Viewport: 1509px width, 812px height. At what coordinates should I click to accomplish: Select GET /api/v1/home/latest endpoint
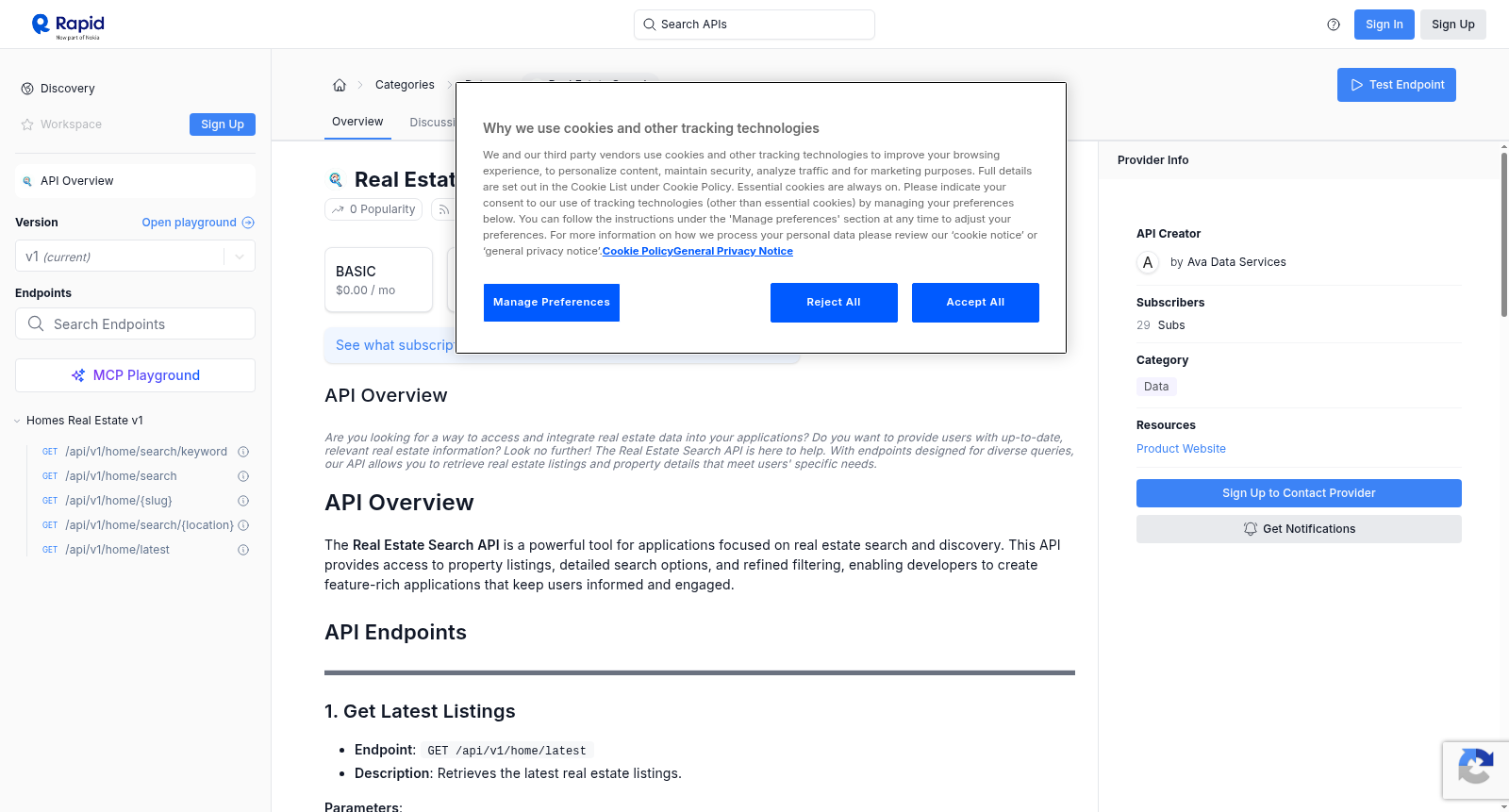(x=117, y=550)
